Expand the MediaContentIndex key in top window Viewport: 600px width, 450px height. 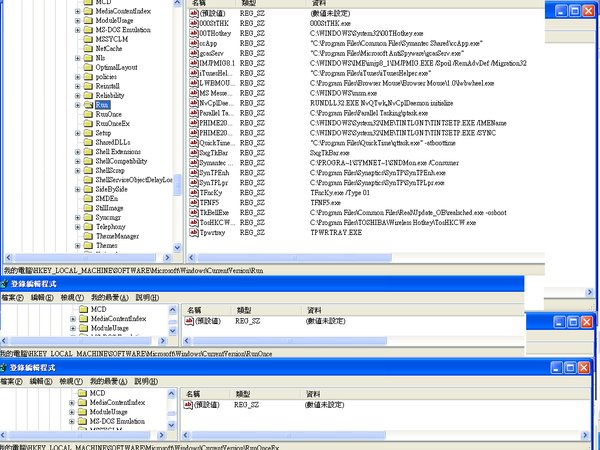coord(78,11)
